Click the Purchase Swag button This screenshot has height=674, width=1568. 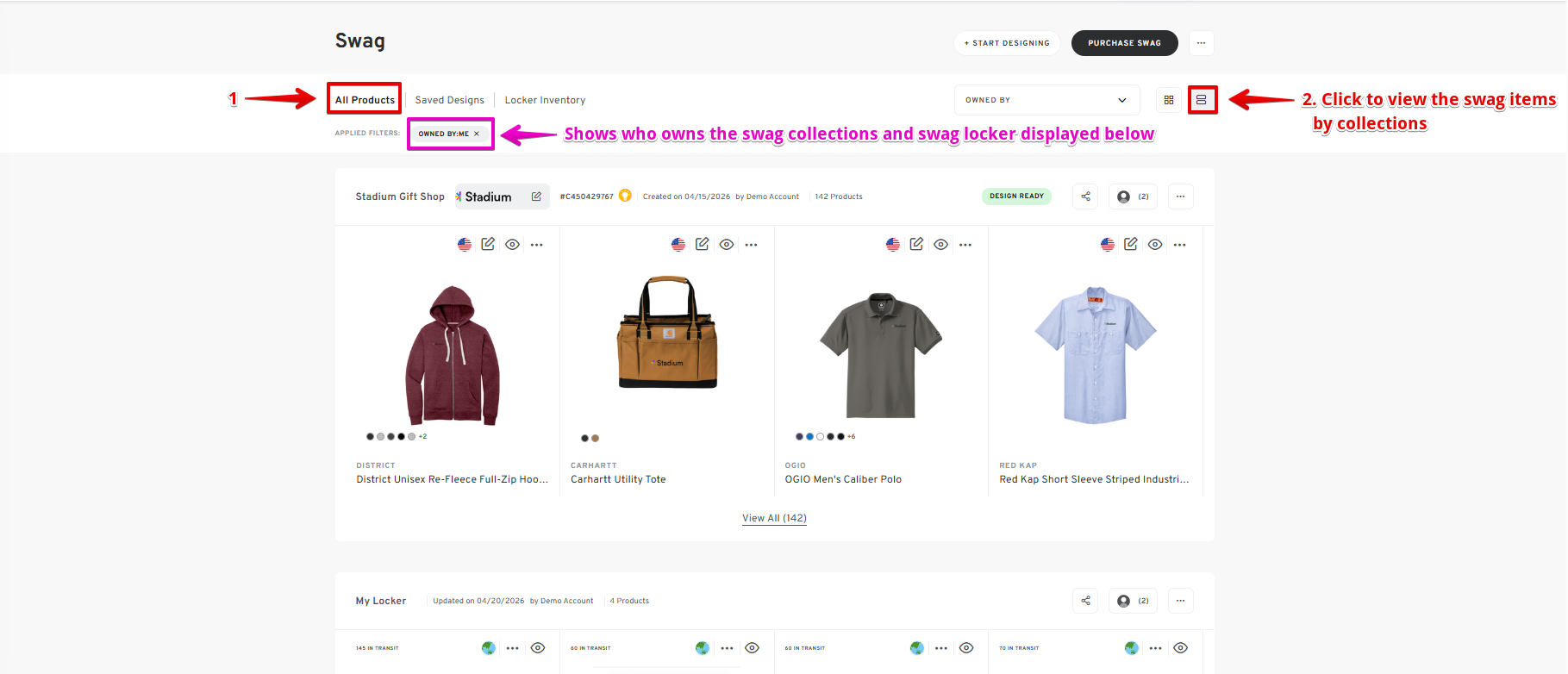(x=1124, y=43)
